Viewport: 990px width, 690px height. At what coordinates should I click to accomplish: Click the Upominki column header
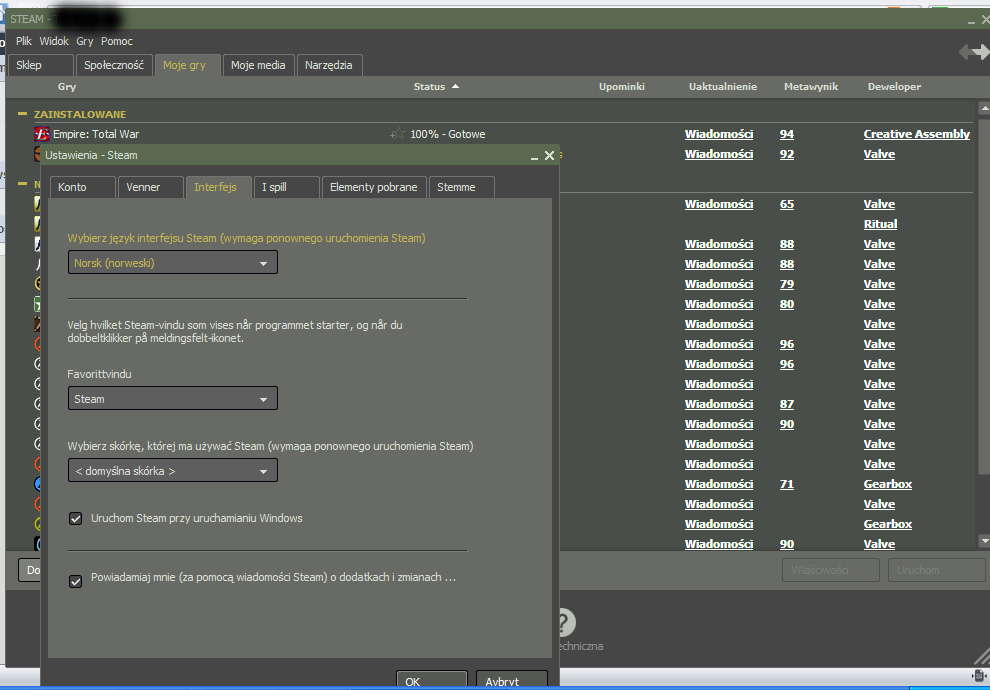pyautogui.click(x=621, y=86)
